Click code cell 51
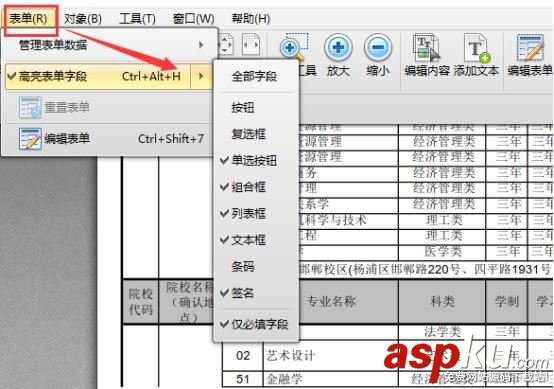The image size is (554, 389). tap(243, 379)
